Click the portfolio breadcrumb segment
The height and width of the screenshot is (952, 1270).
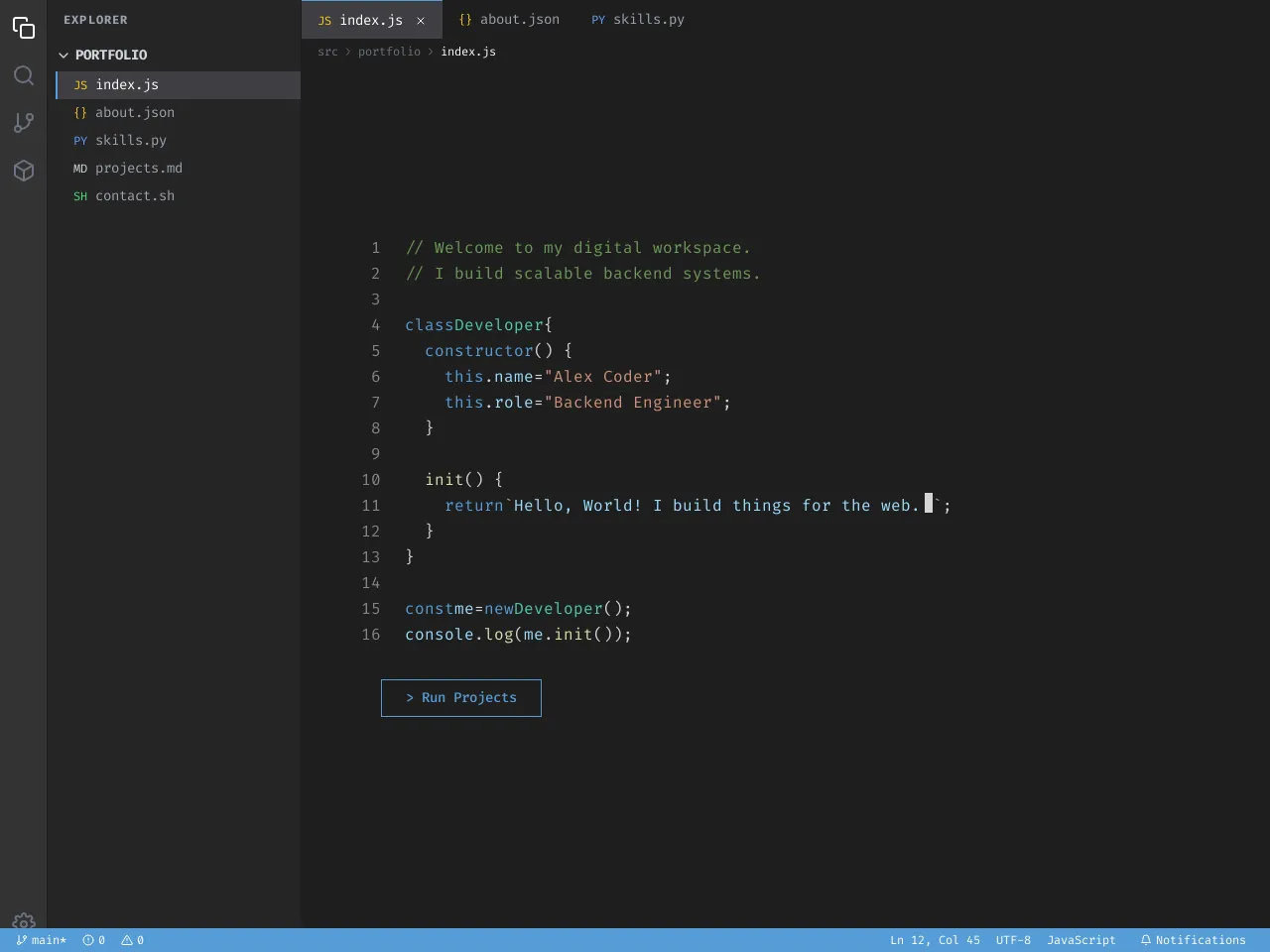[389, 52]
